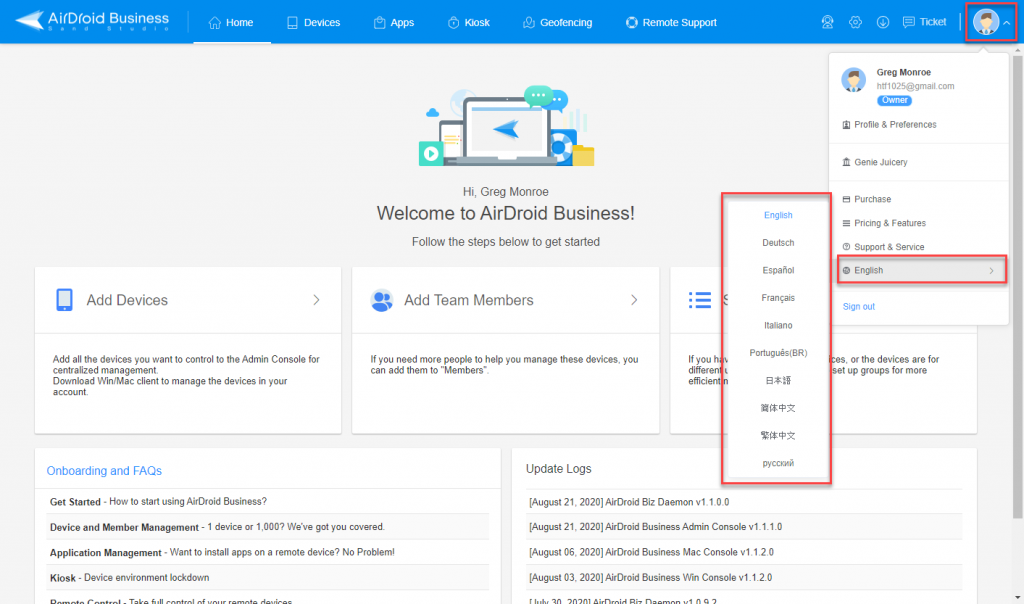This screenshot has height=604, width=1024.
Task: Expand the Add Team Members card arrow
Action: point(633,300)
